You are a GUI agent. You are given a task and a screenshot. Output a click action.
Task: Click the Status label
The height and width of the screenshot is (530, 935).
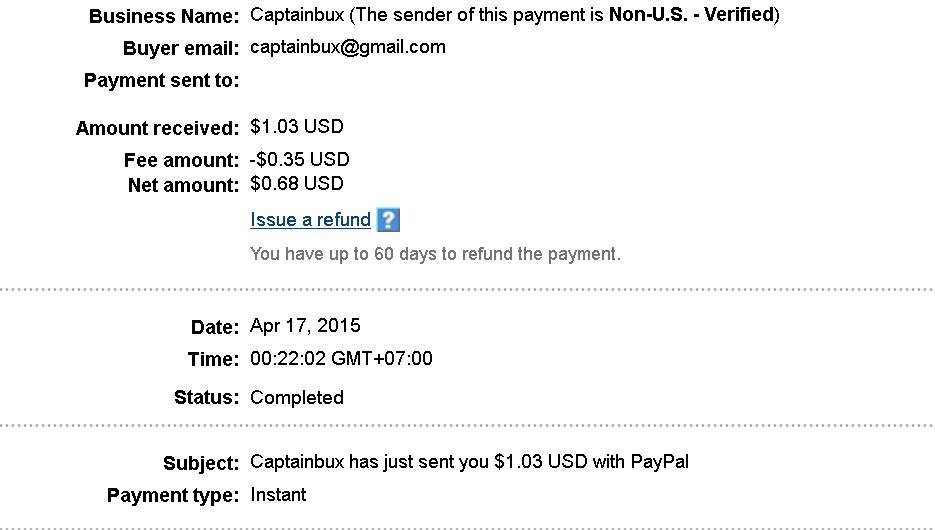pos(206,398)
